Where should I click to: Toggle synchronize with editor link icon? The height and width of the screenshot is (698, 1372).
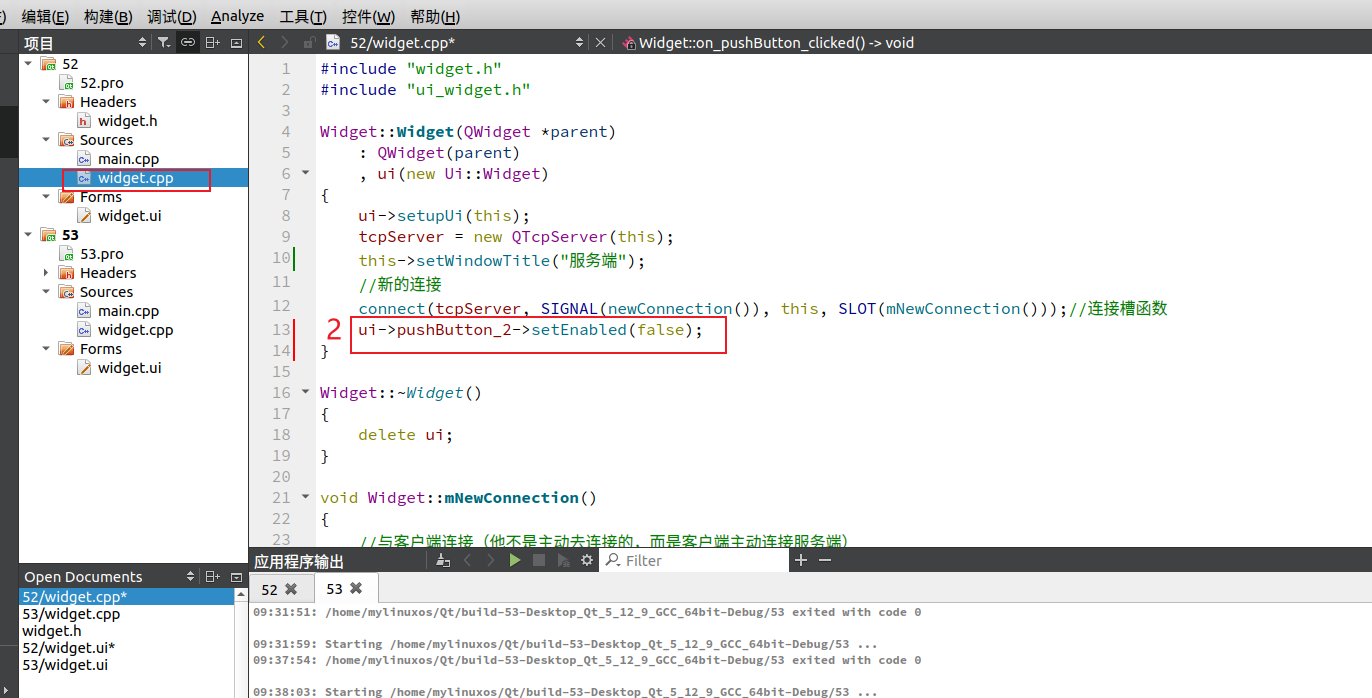[x=187, y=42]
